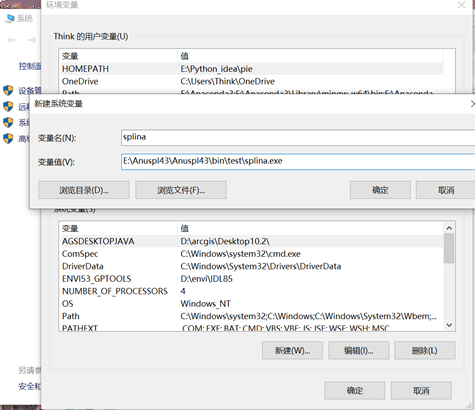Click the system variables list scrollbar thumb

[449, 248]
